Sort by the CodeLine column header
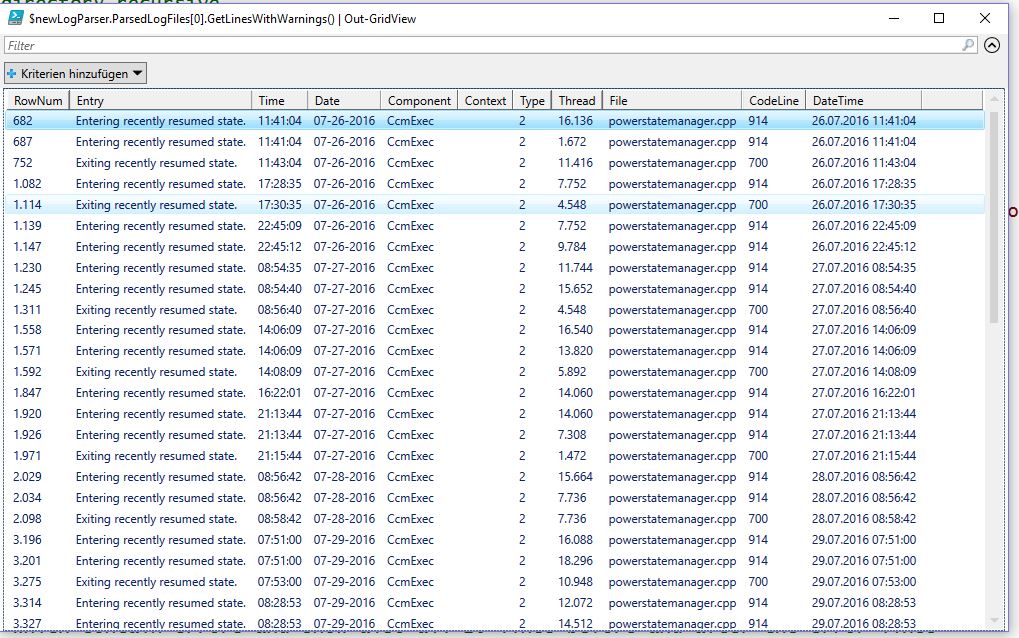This screenshot has height=638, width=1019. coord(773,101)
